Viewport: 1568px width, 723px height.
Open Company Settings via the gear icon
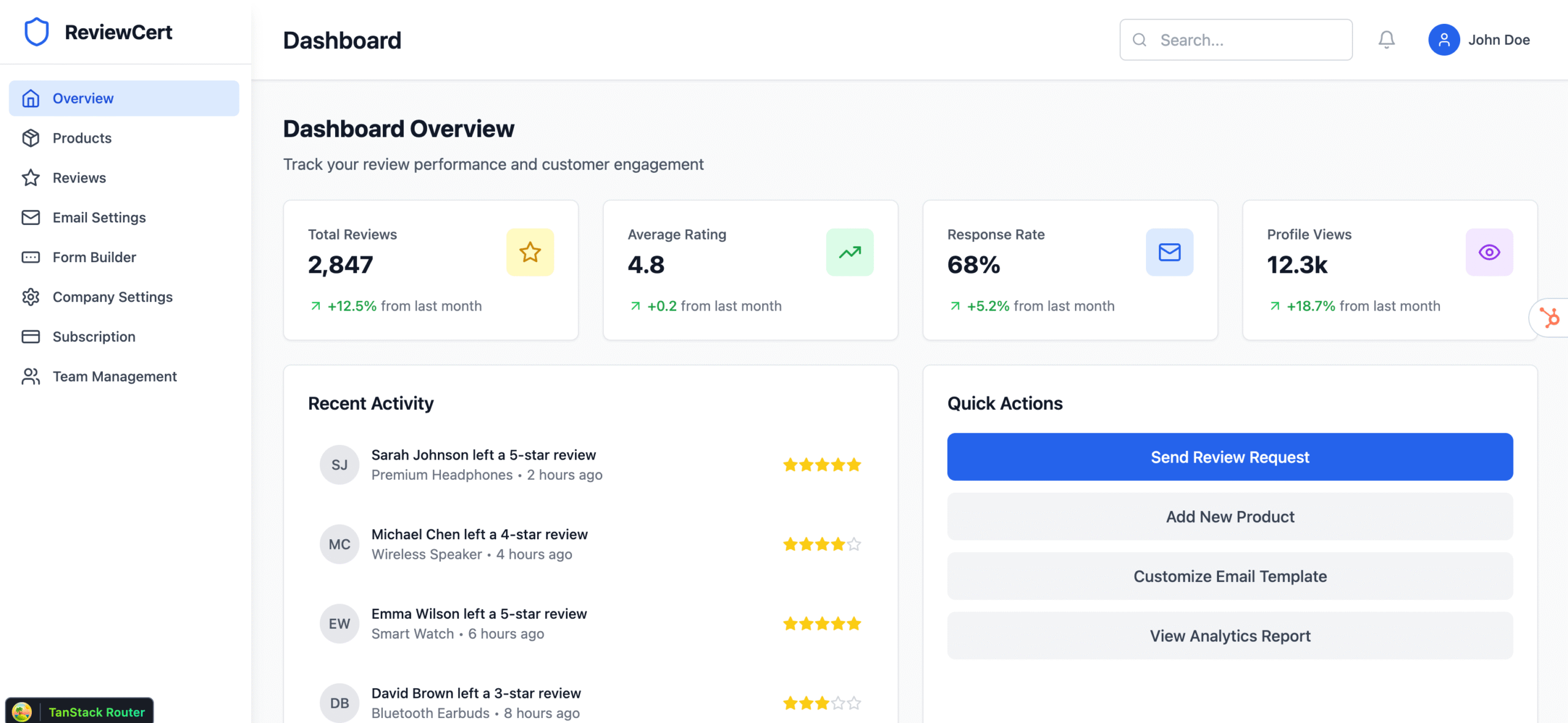point(31,297)
